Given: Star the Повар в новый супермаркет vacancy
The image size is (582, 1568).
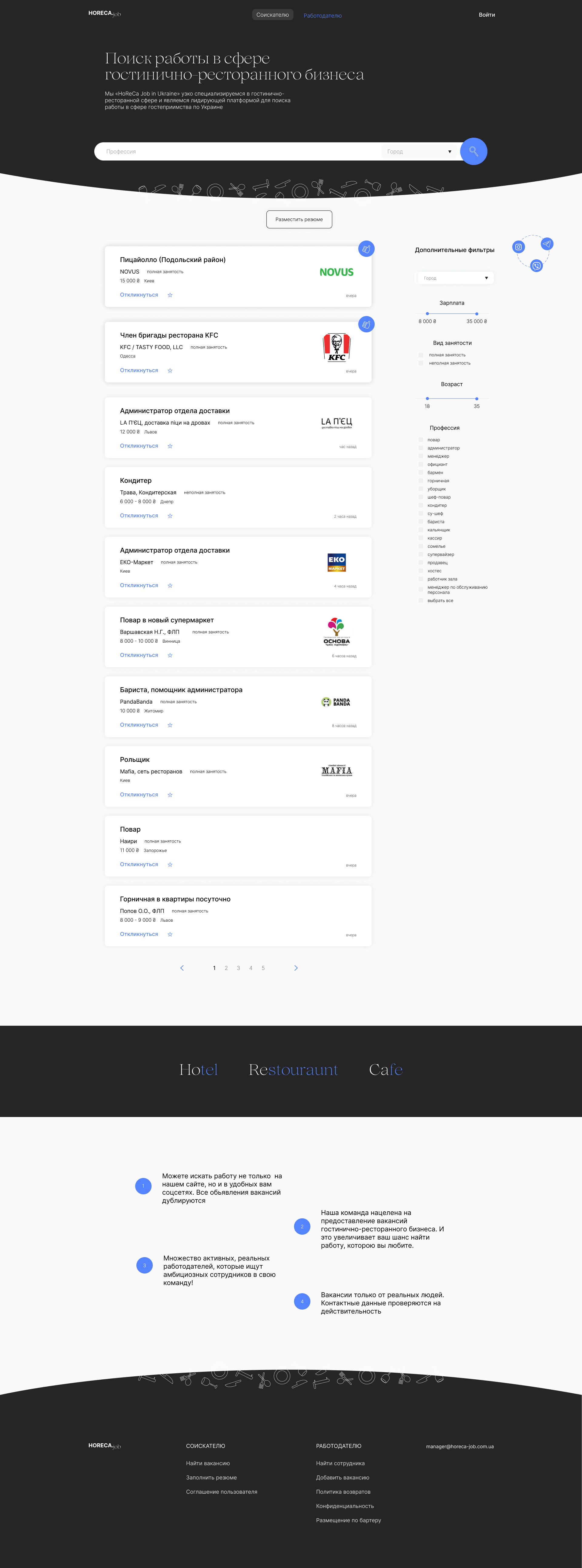Looking at the screenshot, I should point(170,655).
